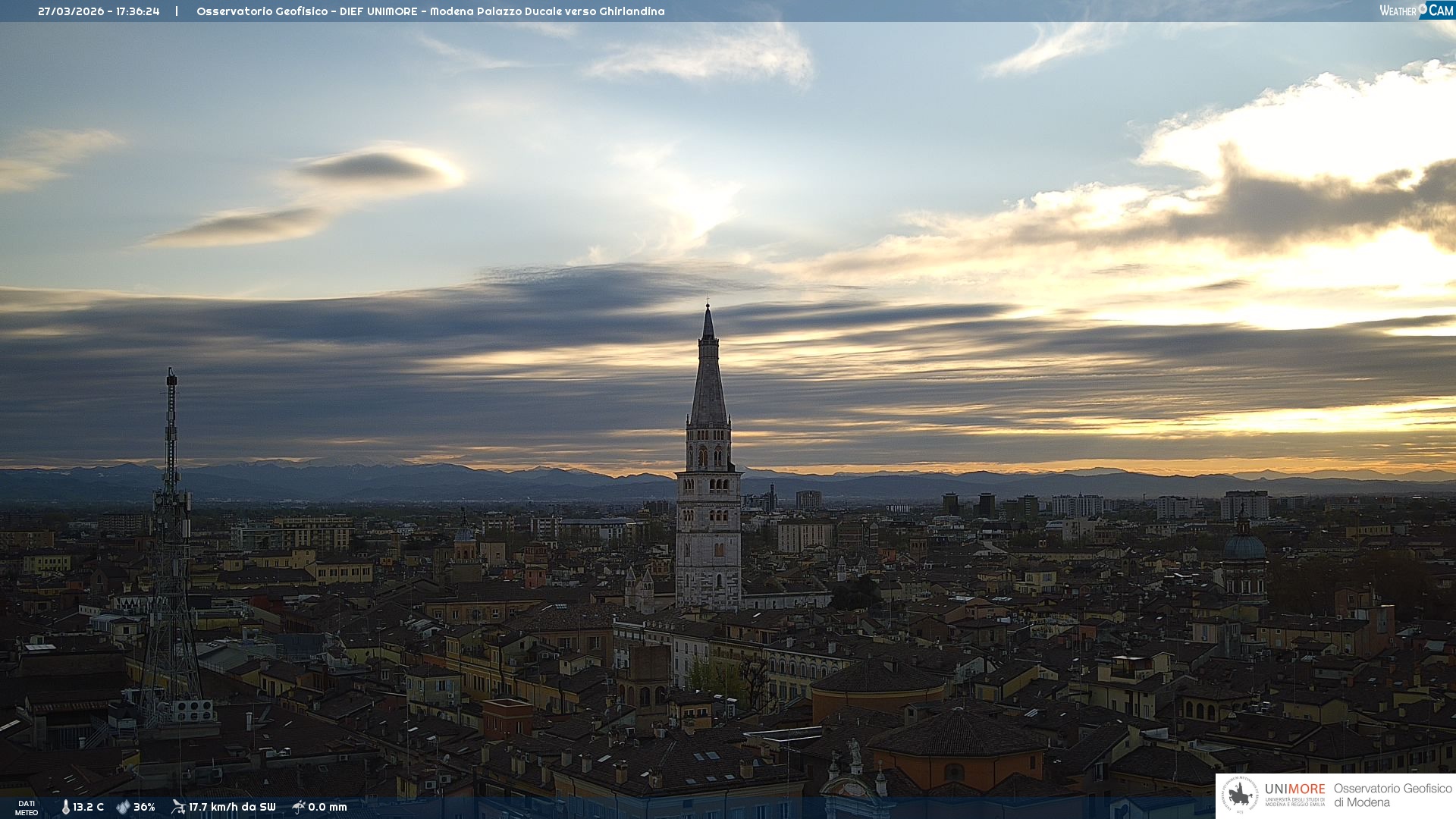
Task: Click the 0.0 mm rainfall value
Action: pos(328,807)
